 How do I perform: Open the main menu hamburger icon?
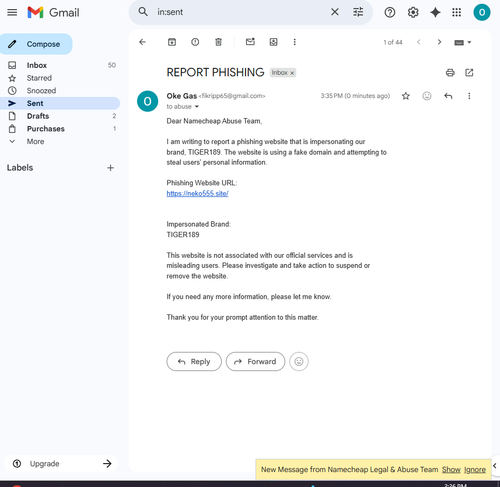12,13
